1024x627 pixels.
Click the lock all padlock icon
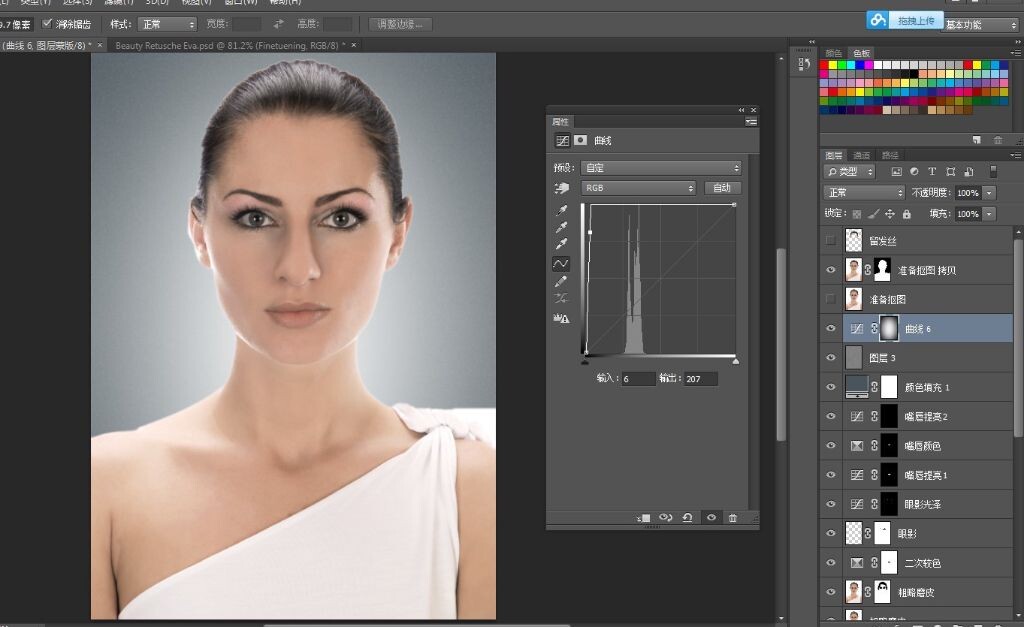[906, 214]
